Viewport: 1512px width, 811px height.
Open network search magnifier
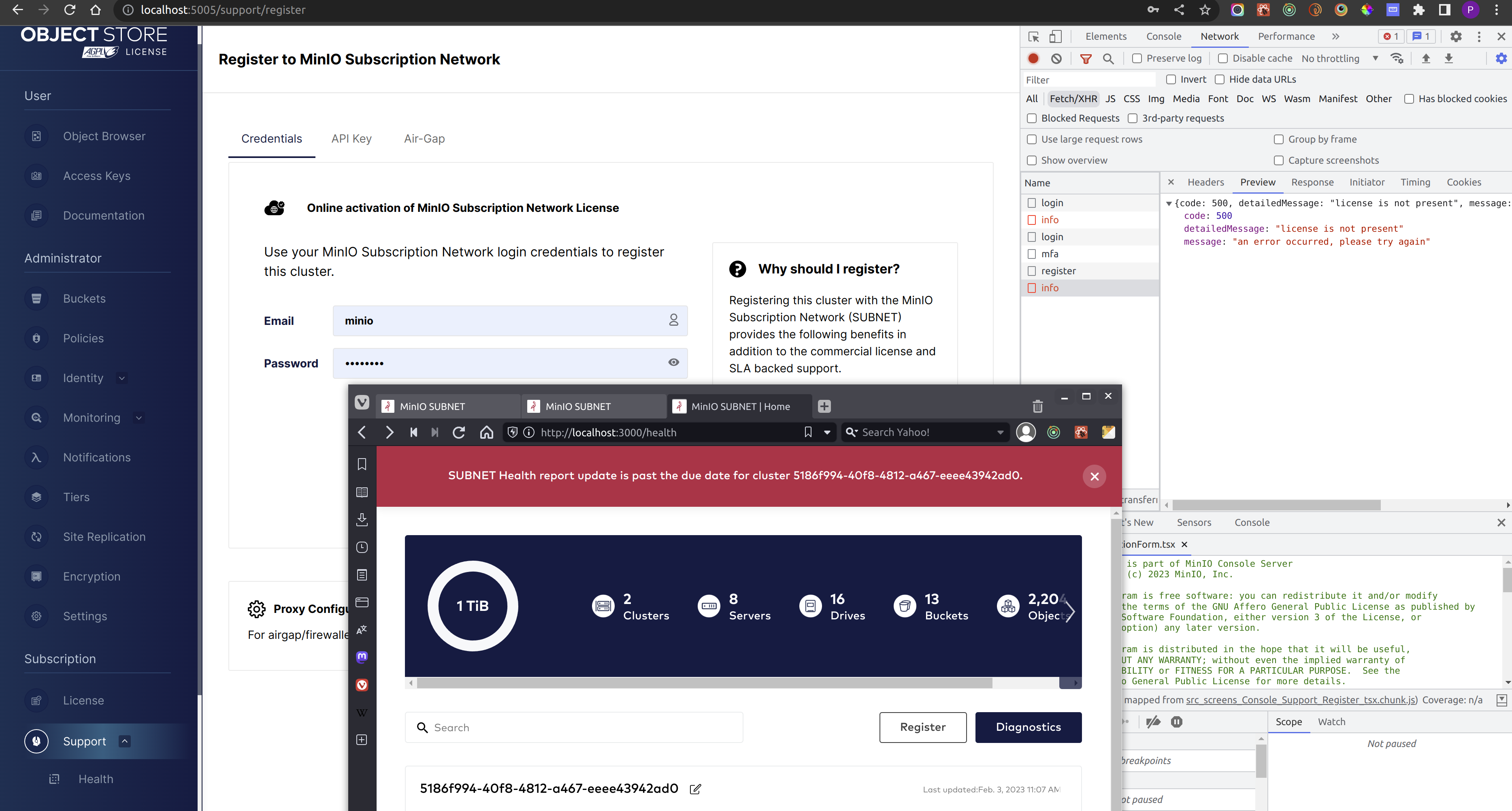(x=1108, y=58)
